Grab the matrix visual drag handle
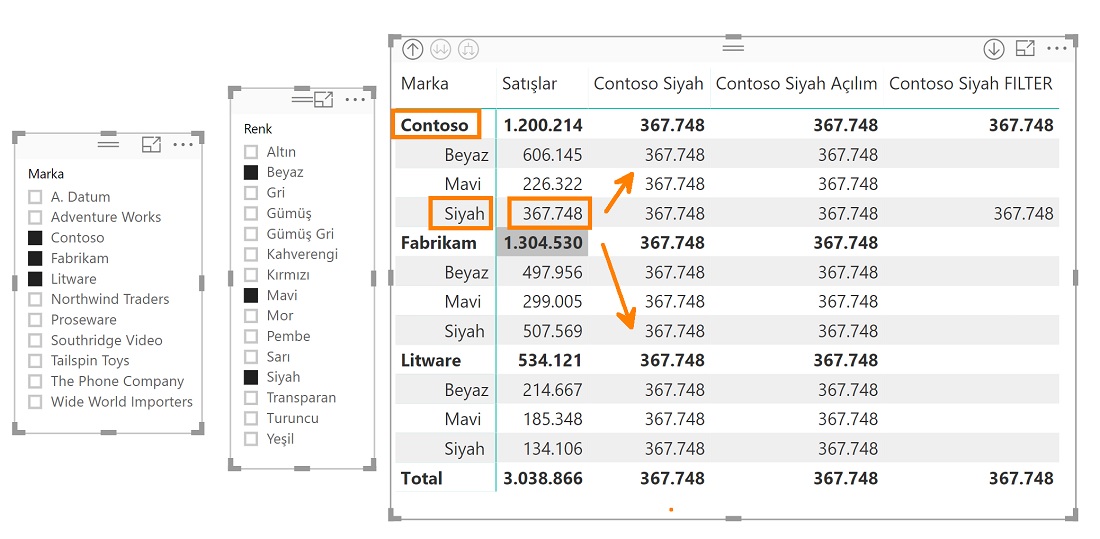Image resolution: width=1100 pixels, height=539 pixels. pos(733,47)
